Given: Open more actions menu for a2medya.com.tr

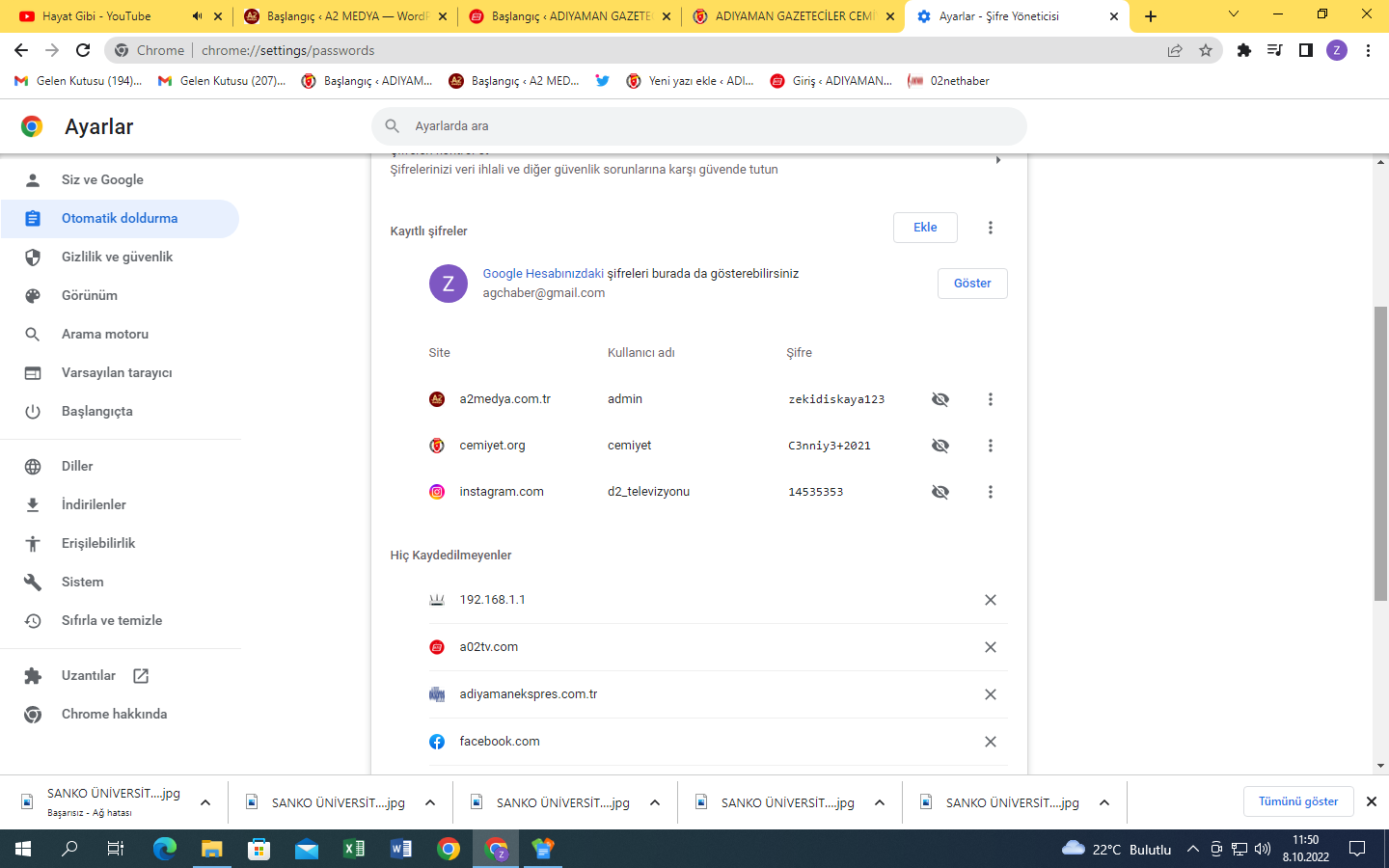Looking at the screenshot, I should click(x=990, y=399).
